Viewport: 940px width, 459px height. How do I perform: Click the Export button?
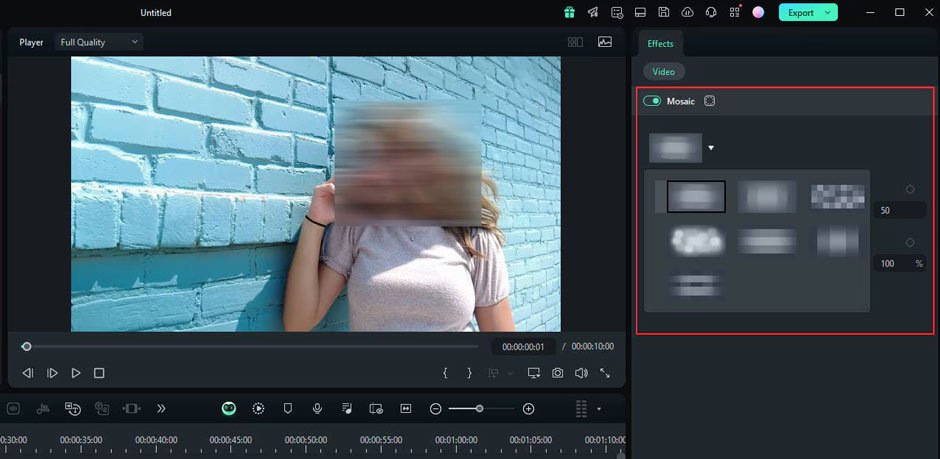801,13
